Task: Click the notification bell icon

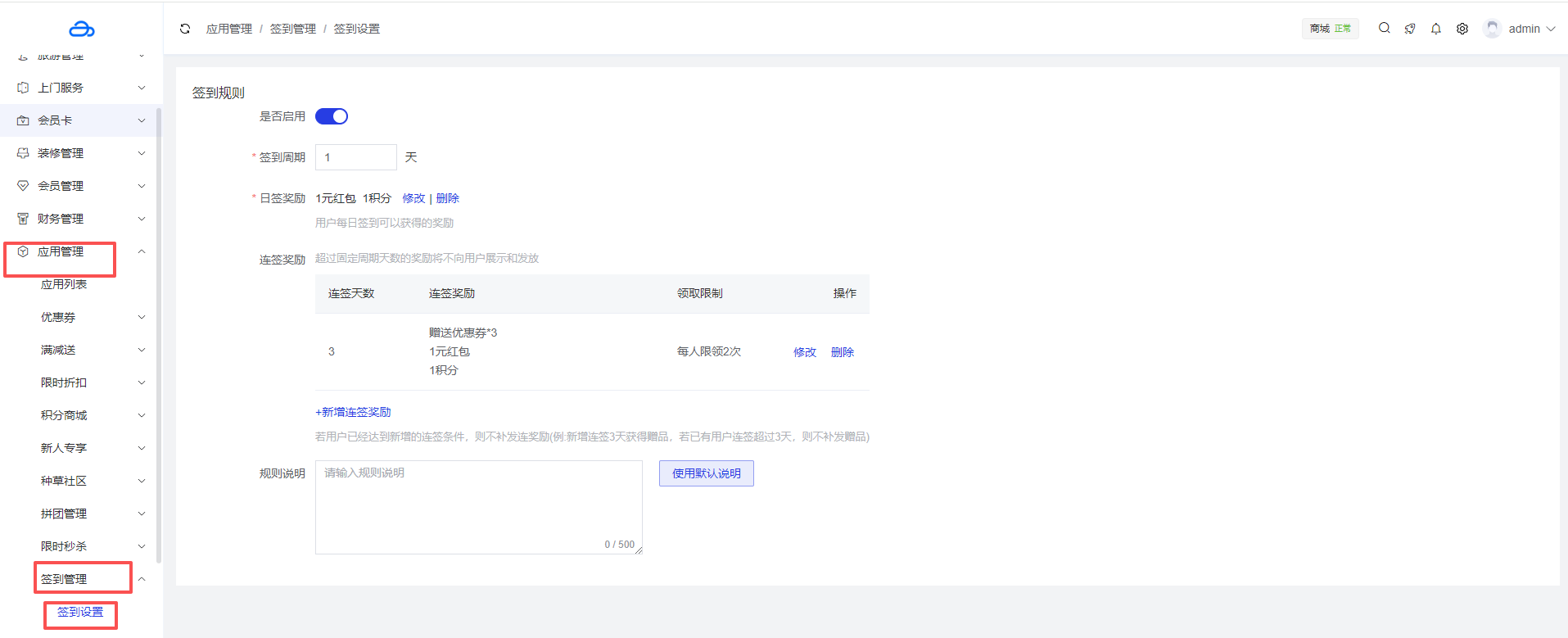Action: click(x=1435, y=29)
